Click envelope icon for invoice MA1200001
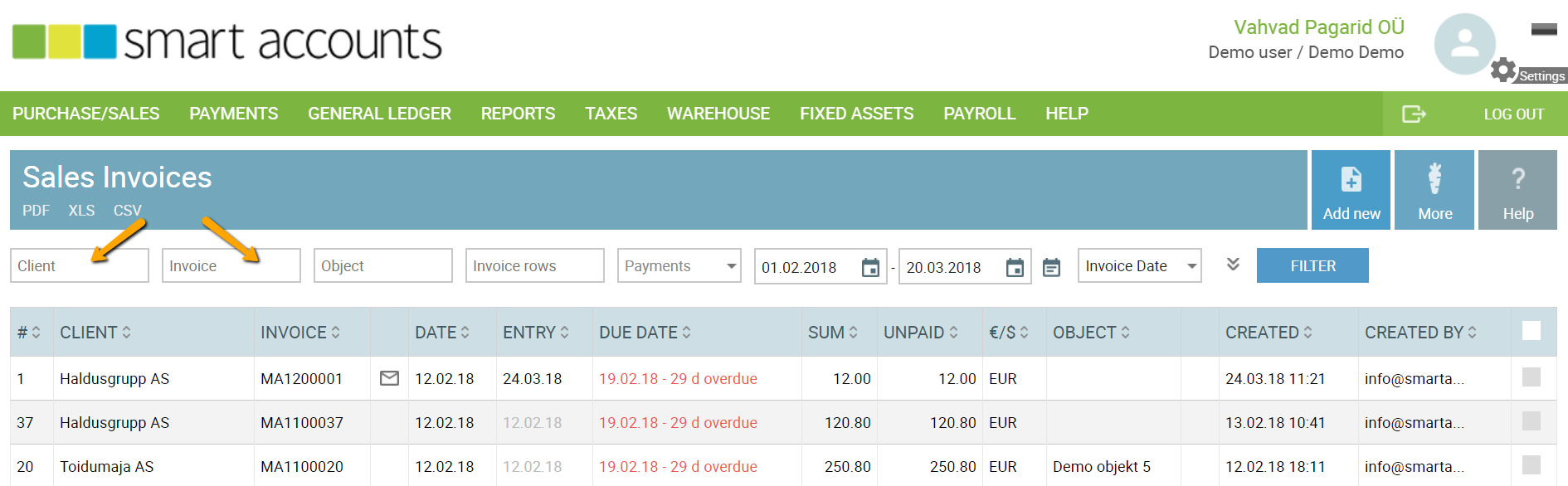Screen dimensions: 1568x486 389,378
